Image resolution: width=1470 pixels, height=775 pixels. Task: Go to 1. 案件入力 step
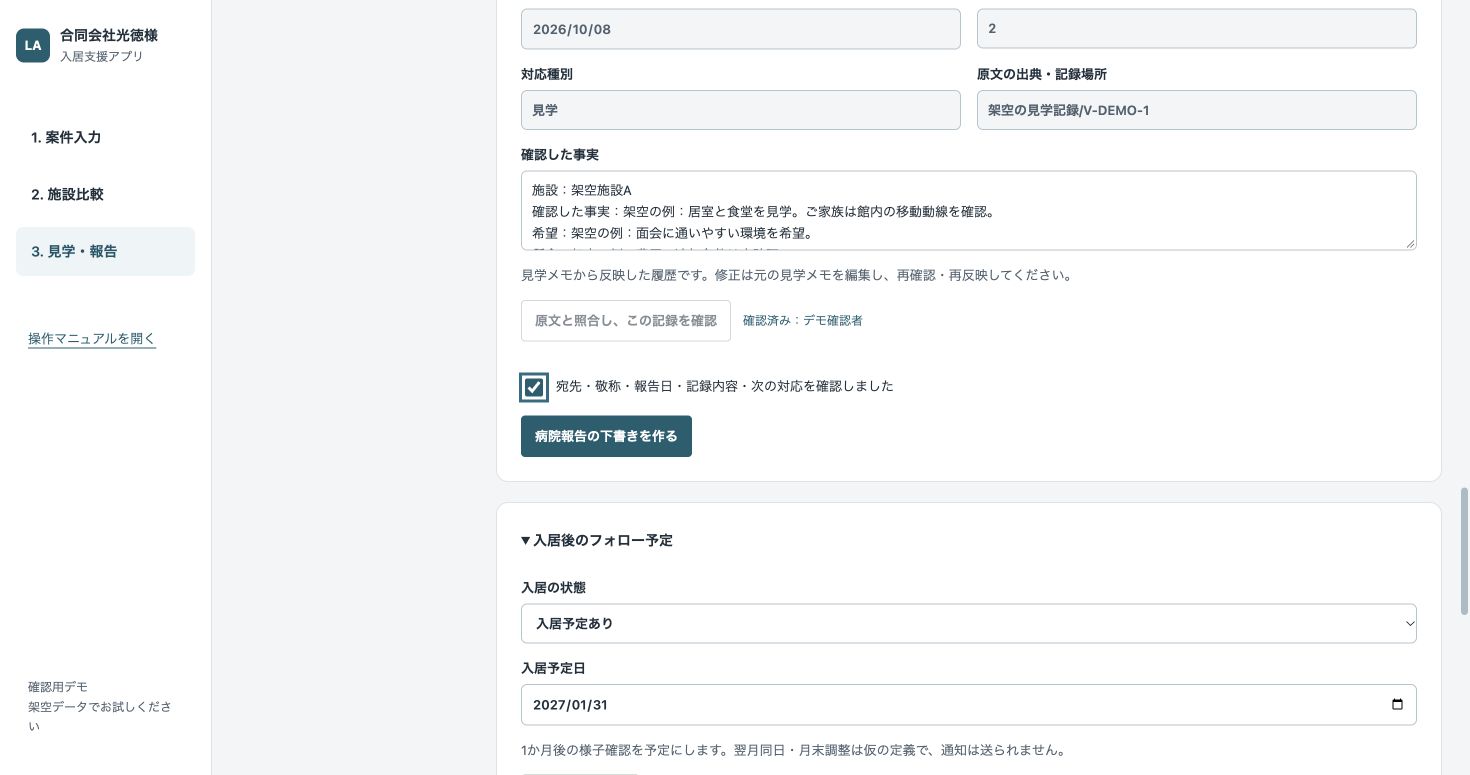point(105,137)
